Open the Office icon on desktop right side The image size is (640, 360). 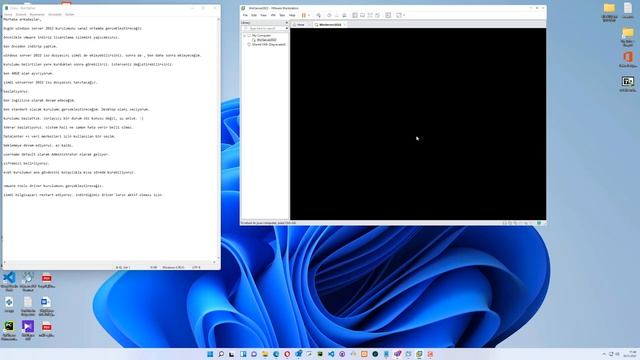(x=628, y=59)
